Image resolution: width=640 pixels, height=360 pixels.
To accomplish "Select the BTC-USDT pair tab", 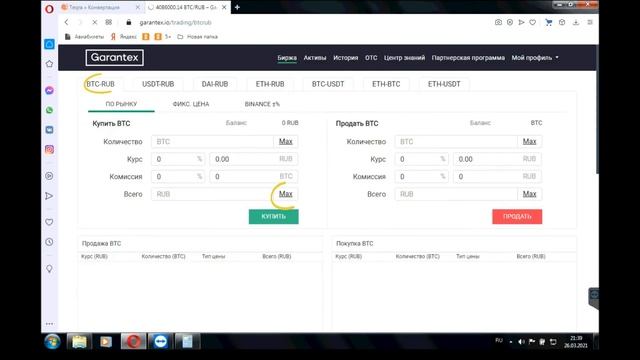I will 328,84.
